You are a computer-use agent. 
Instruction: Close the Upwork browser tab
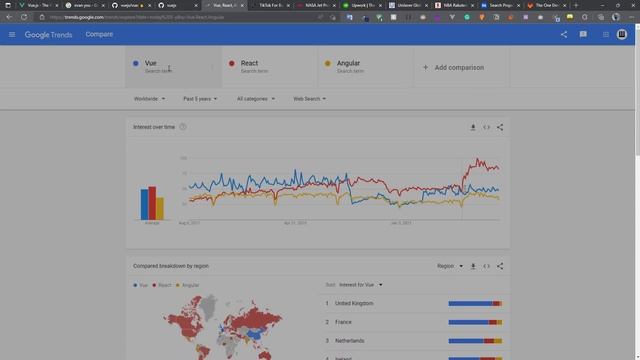(x=380, y=6)
